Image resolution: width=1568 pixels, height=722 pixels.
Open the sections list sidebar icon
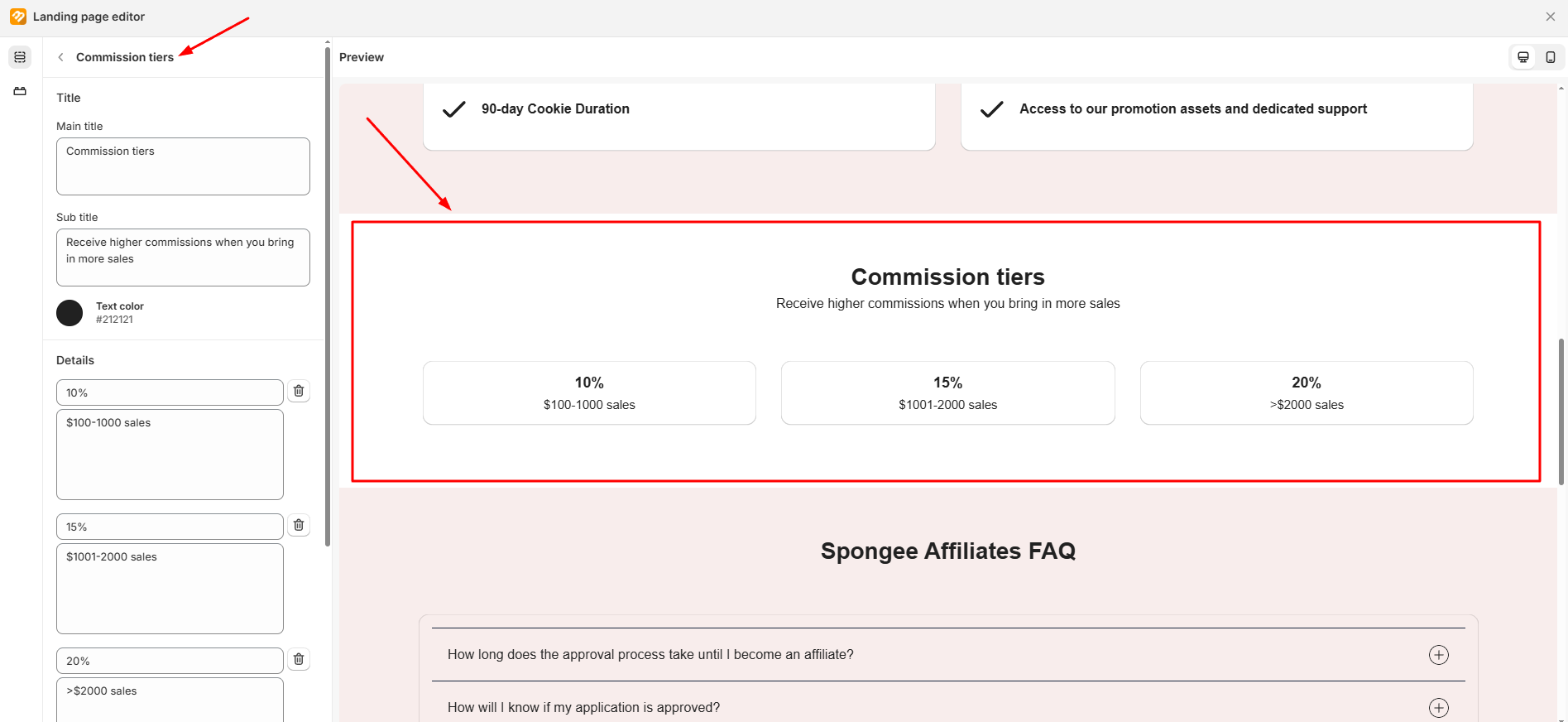click(x=20, y=57)
